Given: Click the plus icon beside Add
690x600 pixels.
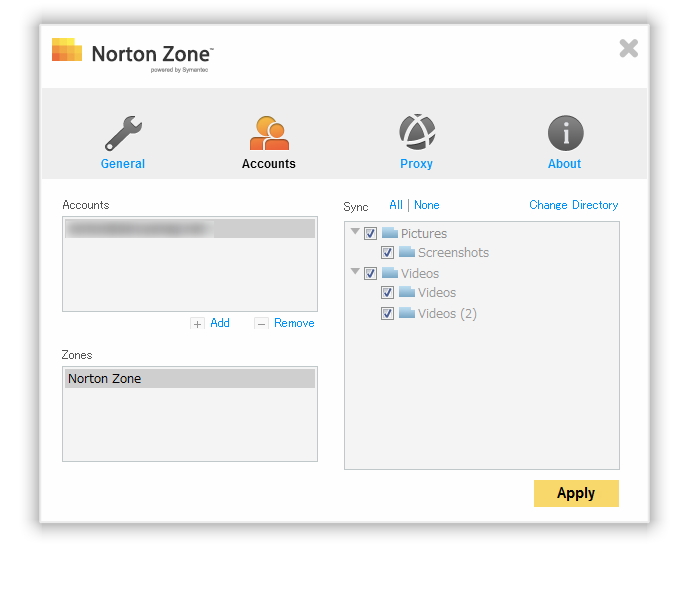Looking at the screenshot, I should tap(197, 324).
